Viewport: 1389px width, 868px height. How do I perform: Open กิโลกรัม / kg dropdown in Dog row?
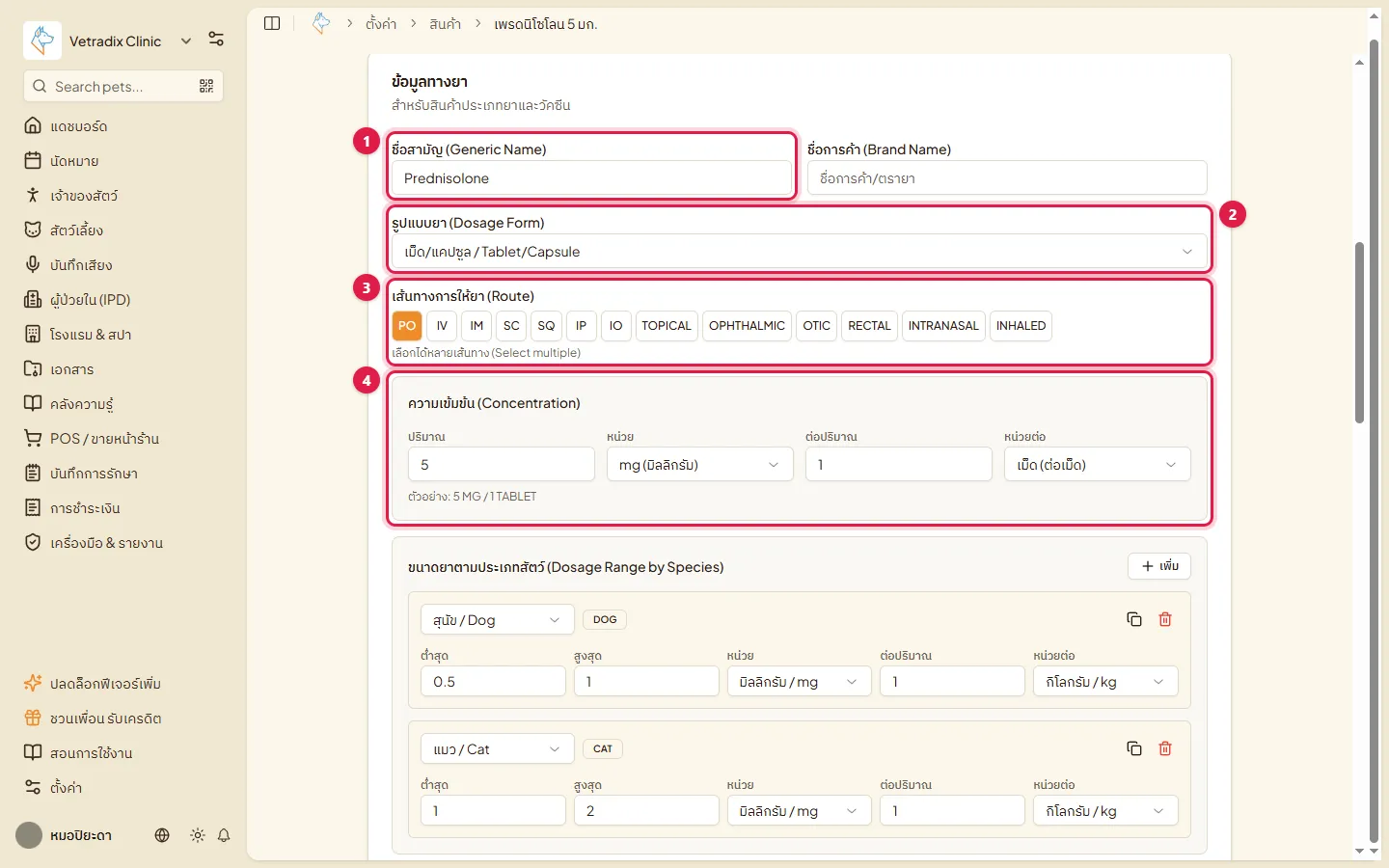[x=1105, y=682]
